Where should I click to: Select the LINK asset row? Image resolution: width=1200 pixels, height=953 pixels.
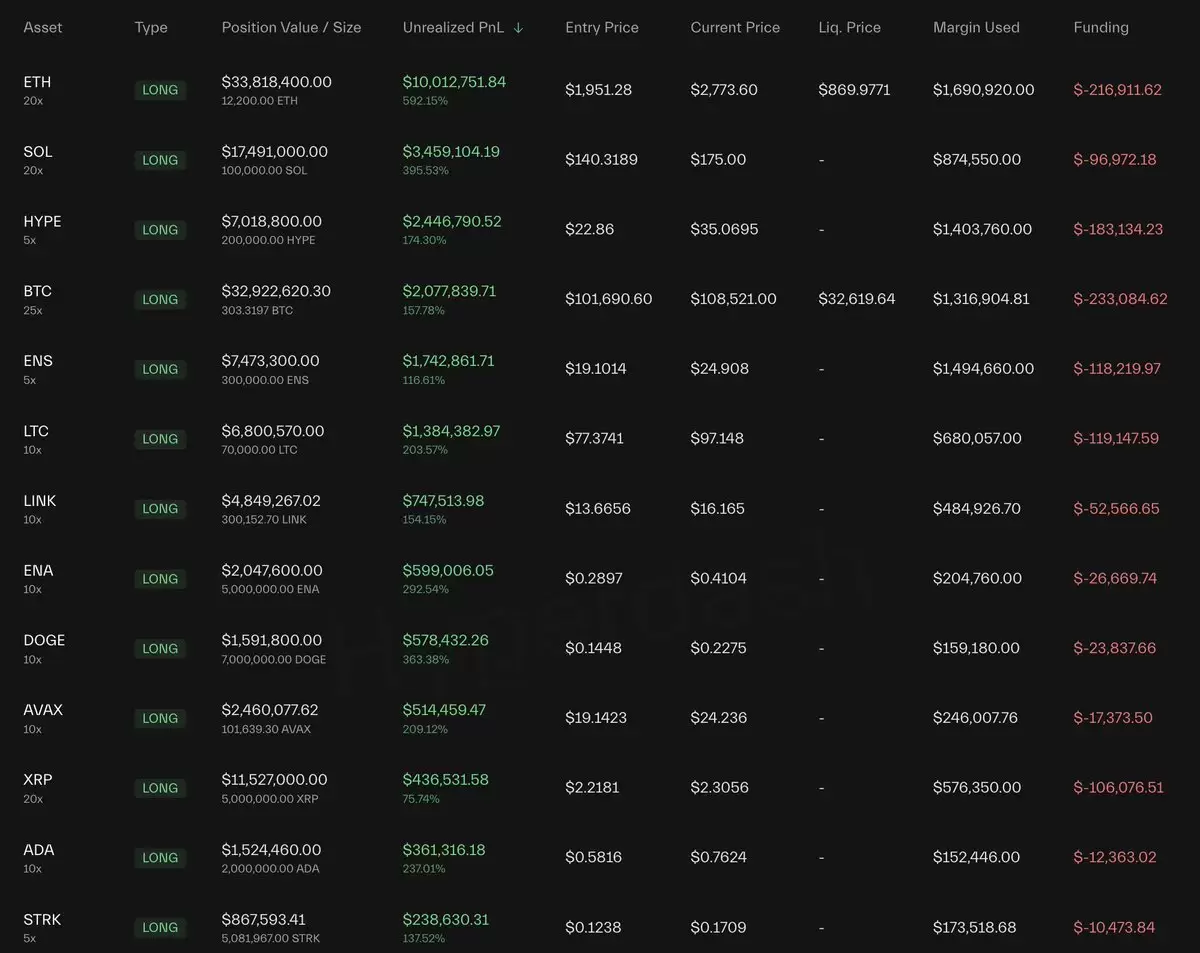[x=40, y=501]
